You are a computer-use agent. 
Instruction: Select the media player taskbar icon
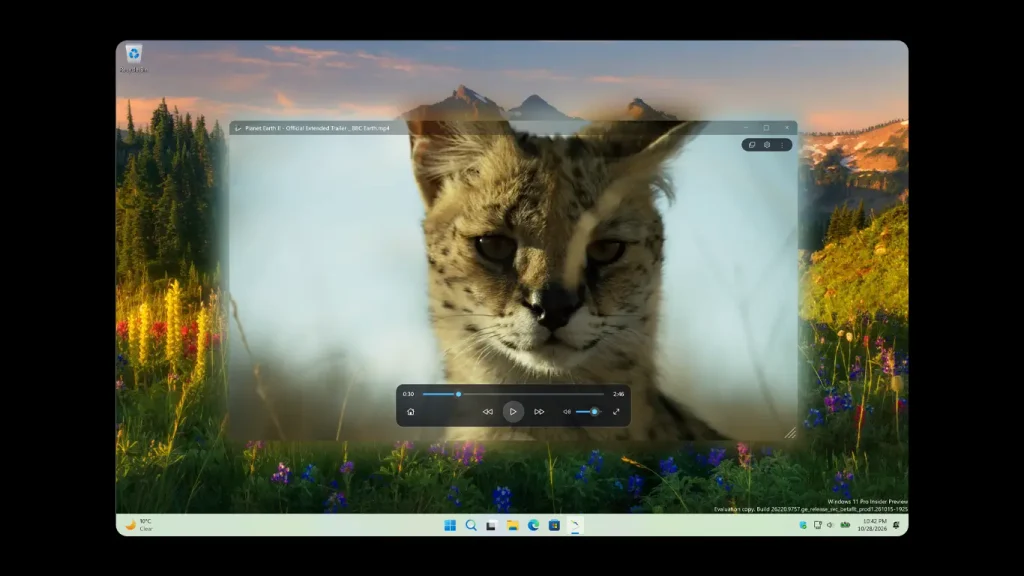575,526
